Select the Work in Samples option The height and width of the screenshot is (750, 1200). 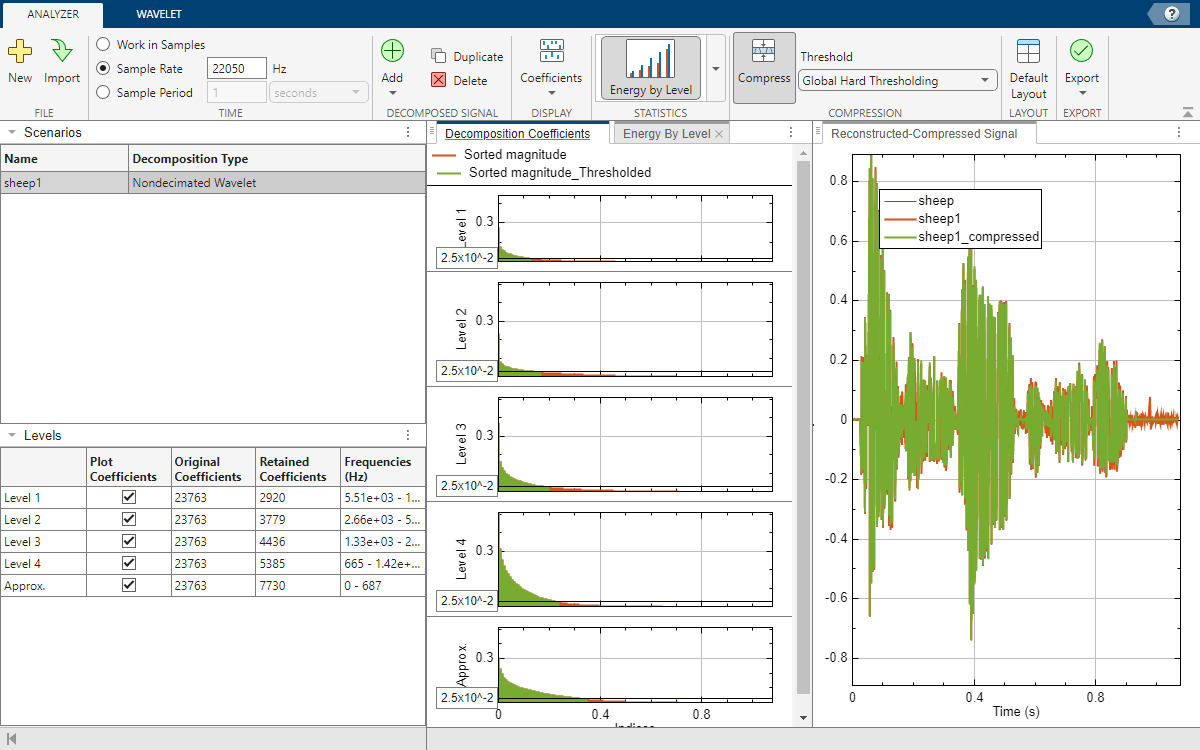(104, 45)
